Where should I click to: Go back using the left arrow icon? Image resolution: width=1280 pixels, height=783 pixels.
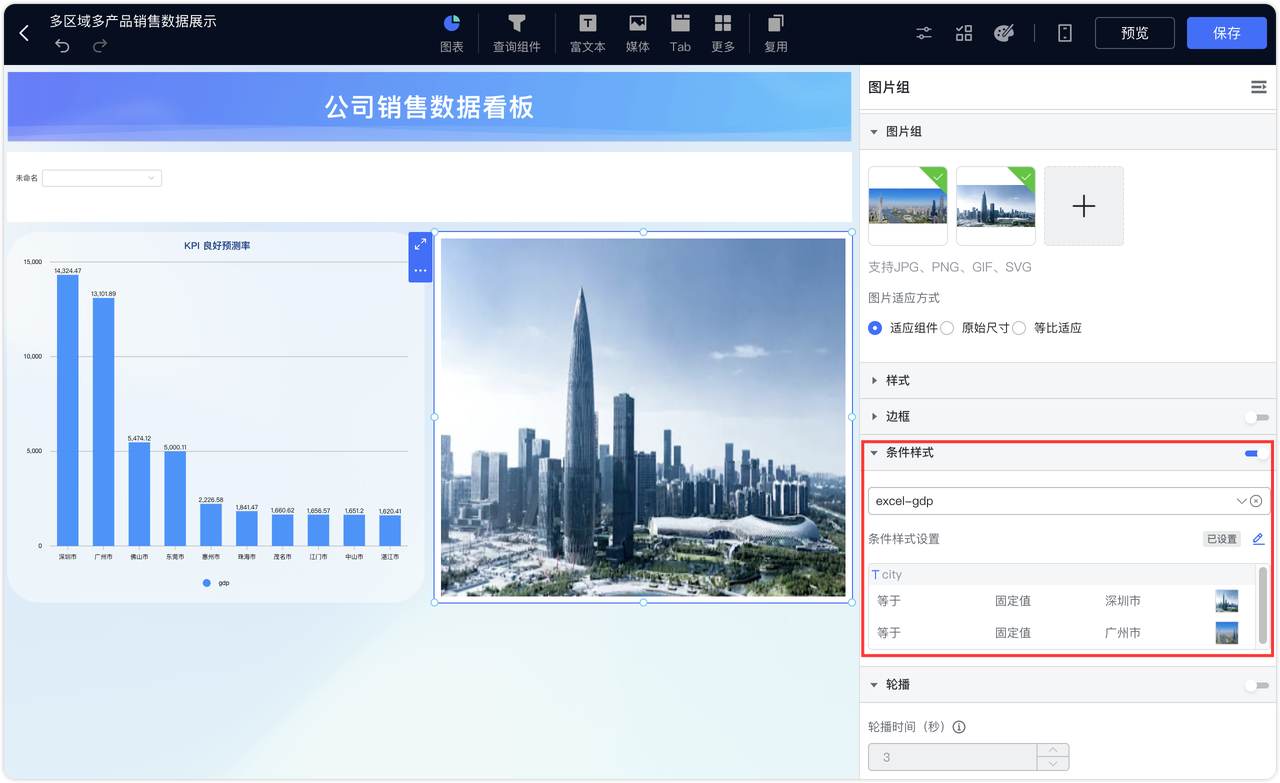pyautogui.click(x=24, y=33)
